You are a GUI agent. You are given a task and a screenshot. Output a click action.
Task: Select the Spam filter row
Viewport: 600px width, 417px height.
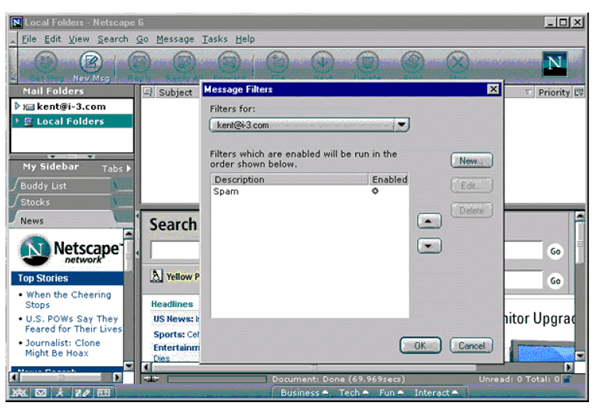coord(310,191)
